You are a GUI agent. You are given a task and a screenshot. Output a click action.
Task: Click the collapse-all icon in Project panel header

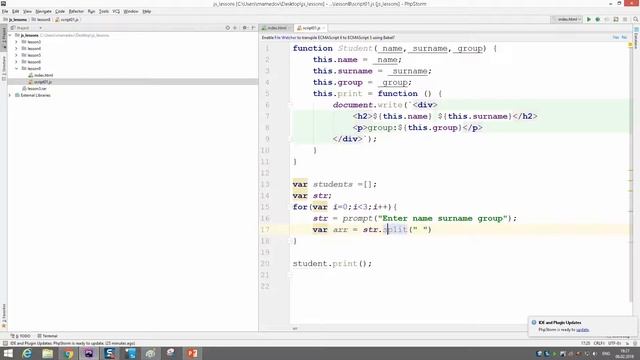(235, 28)
